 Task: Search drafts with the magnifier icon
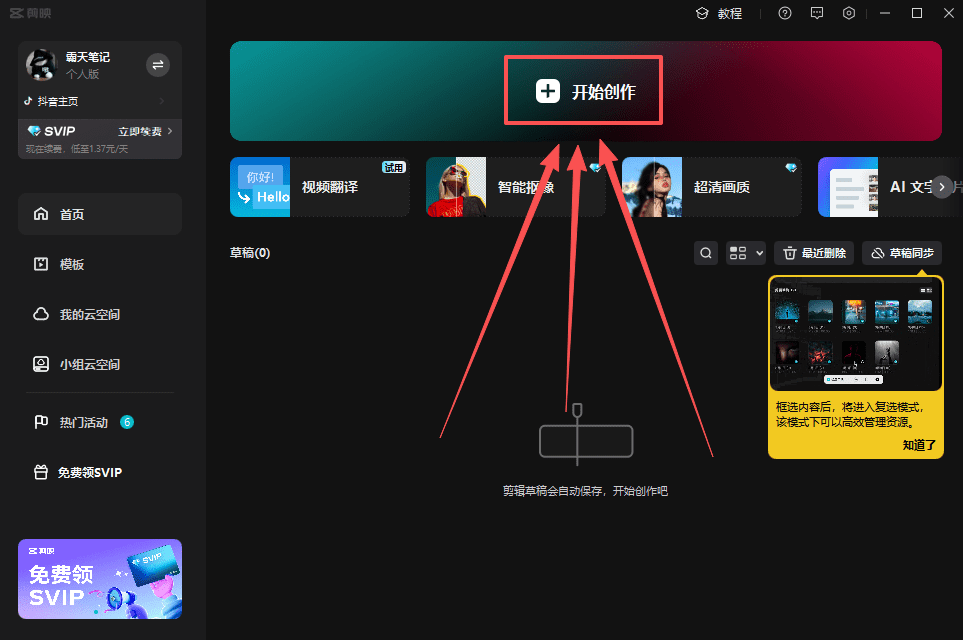point(706,253)
